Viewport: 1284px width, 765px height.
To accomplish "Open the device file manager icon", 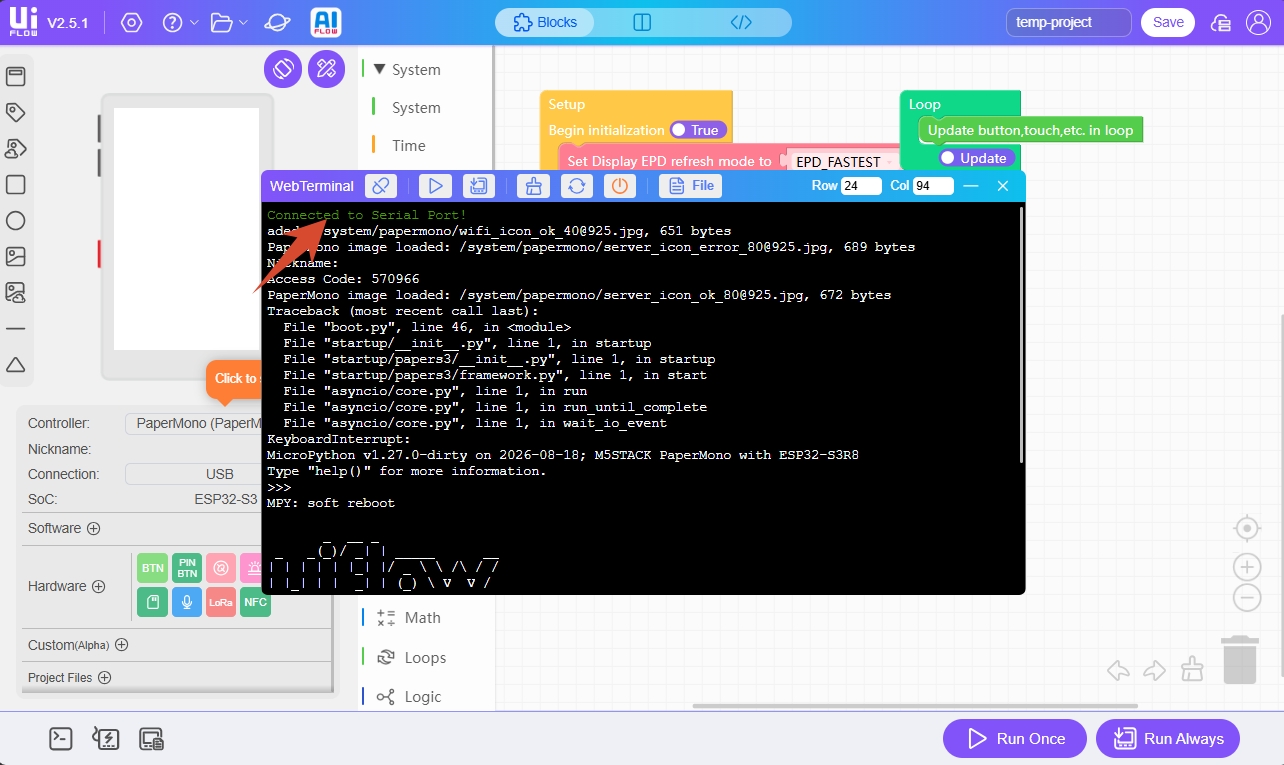I will (x=152, y=739).
